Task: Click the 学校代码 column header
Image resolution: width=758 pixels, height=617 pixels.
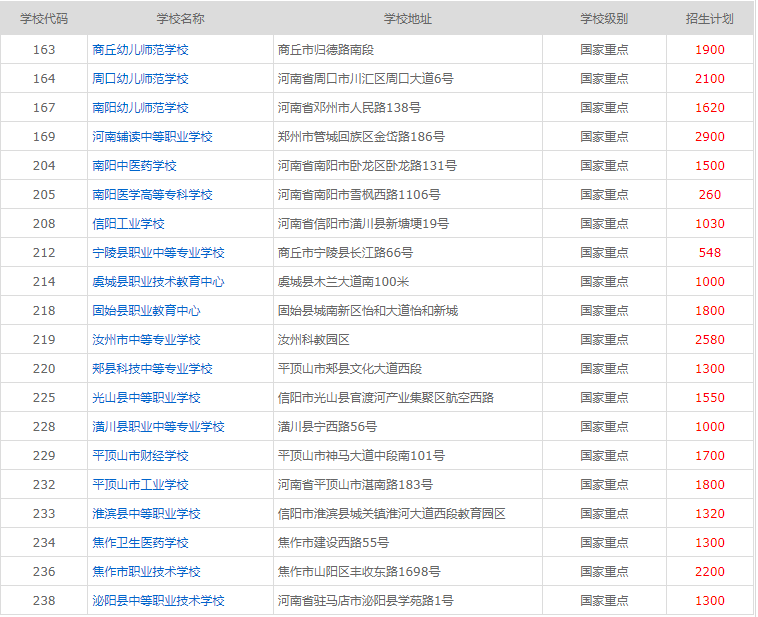Action: pos(44,19)
